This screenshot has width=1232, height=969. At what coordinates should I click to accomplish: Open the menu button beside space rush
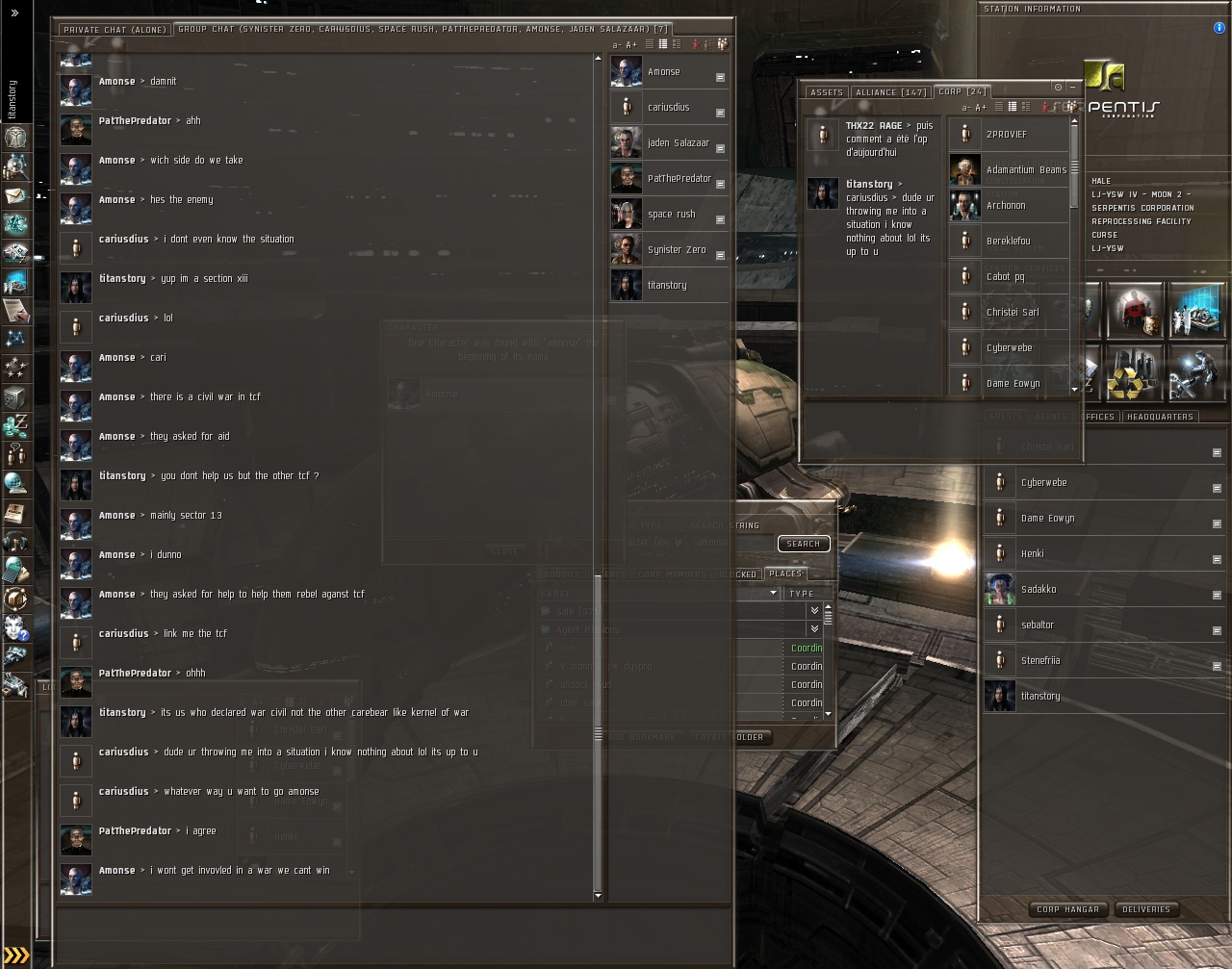720,219
